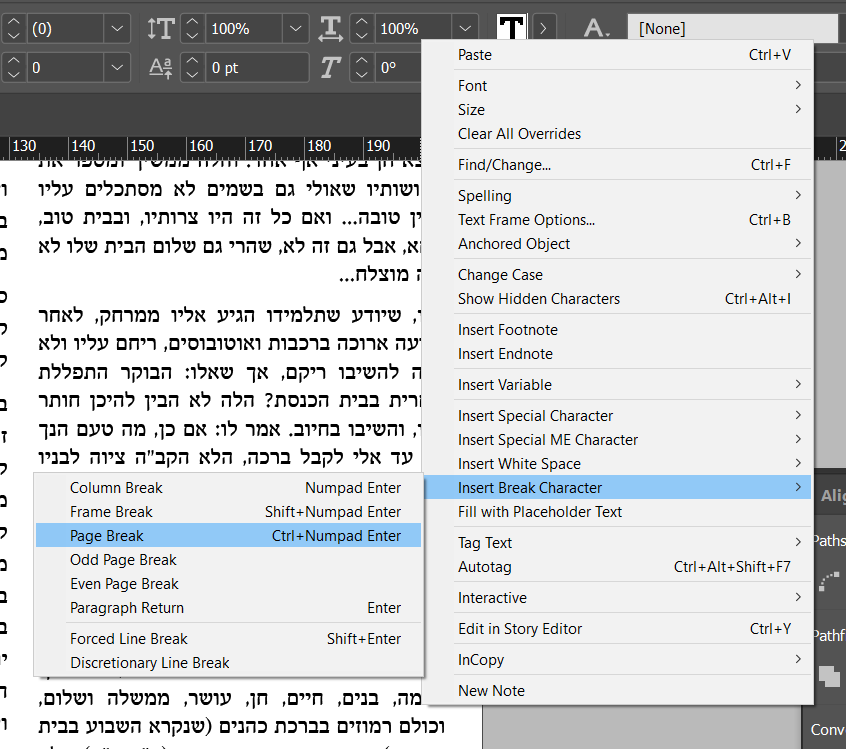The height and width of the screenshot is (749, 846).
Task: Open the [None] character style dropdown
Action: [x=733, y=28]
